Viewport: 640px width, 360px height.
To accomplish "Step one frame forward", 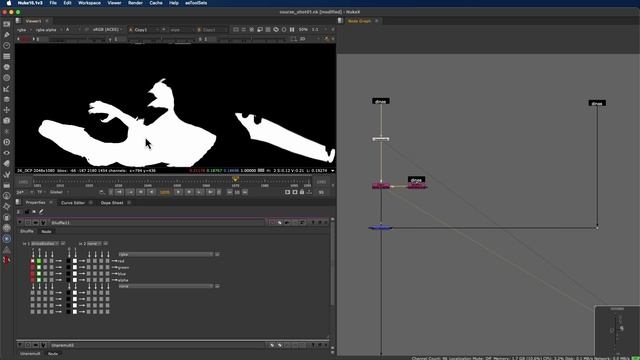I will (x=189, y=192).
